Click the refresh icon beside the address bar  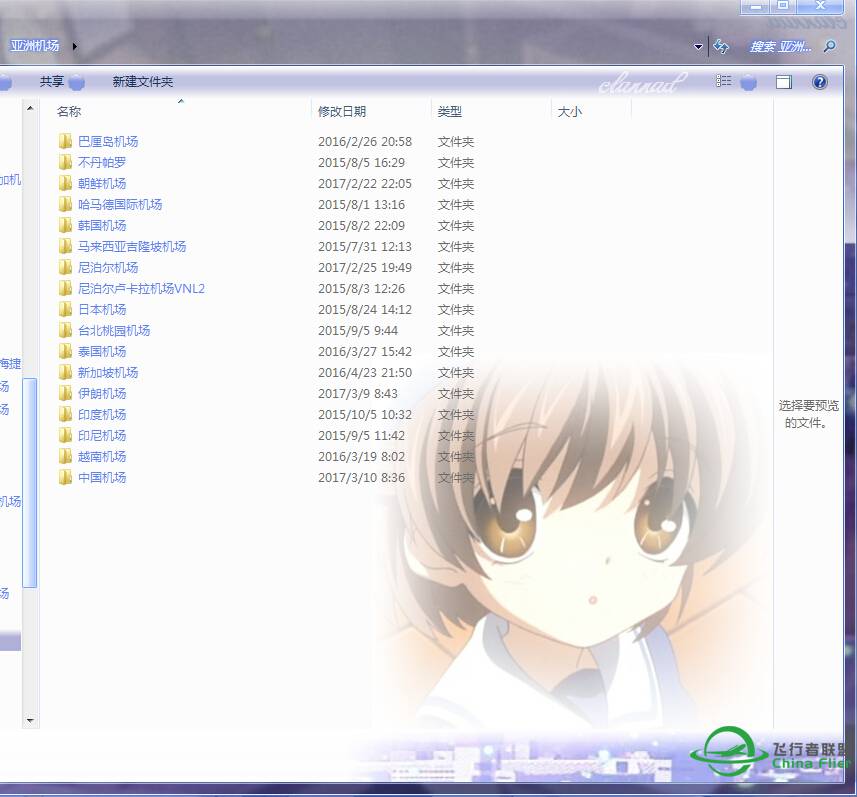pyautogui.click(x=721, y=46)
